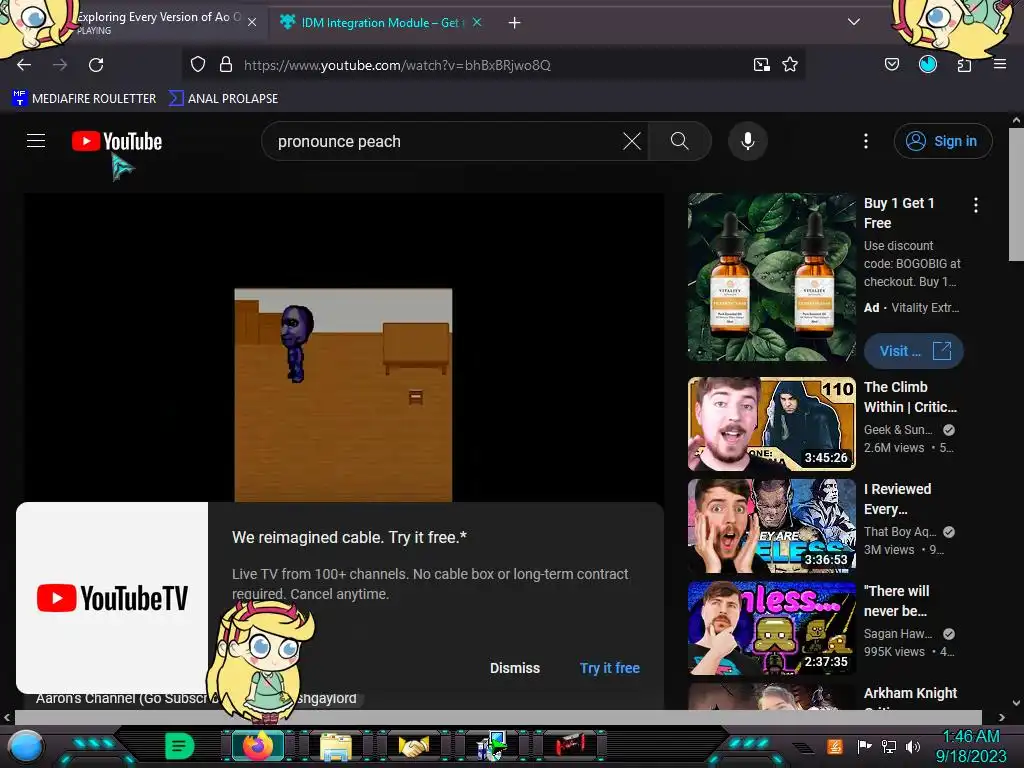Image resolution: width=1024 pixels, height=768 pixels.
Task: Open the clock showing 1:46 AM
Action: click(972, 746)
